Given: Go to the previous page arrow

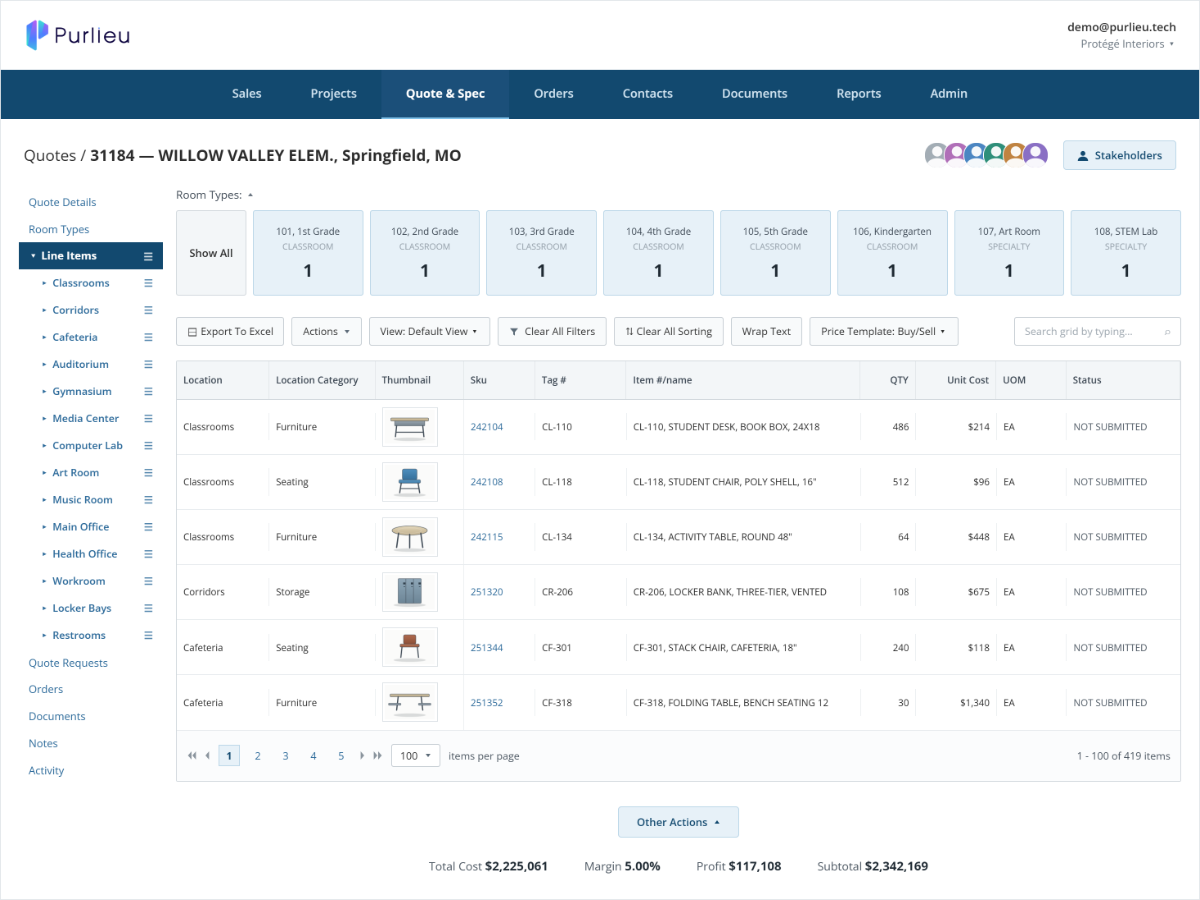Looking at the screenshot, I should [207, 756].
